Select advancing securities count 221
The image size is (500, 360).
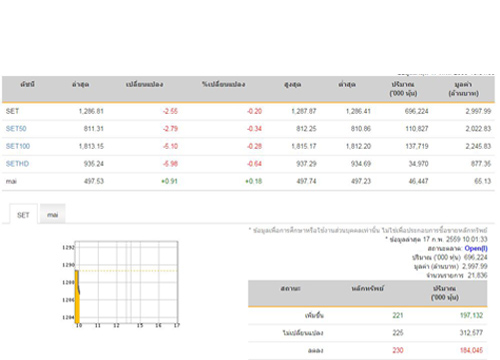(x=398, y=315)
